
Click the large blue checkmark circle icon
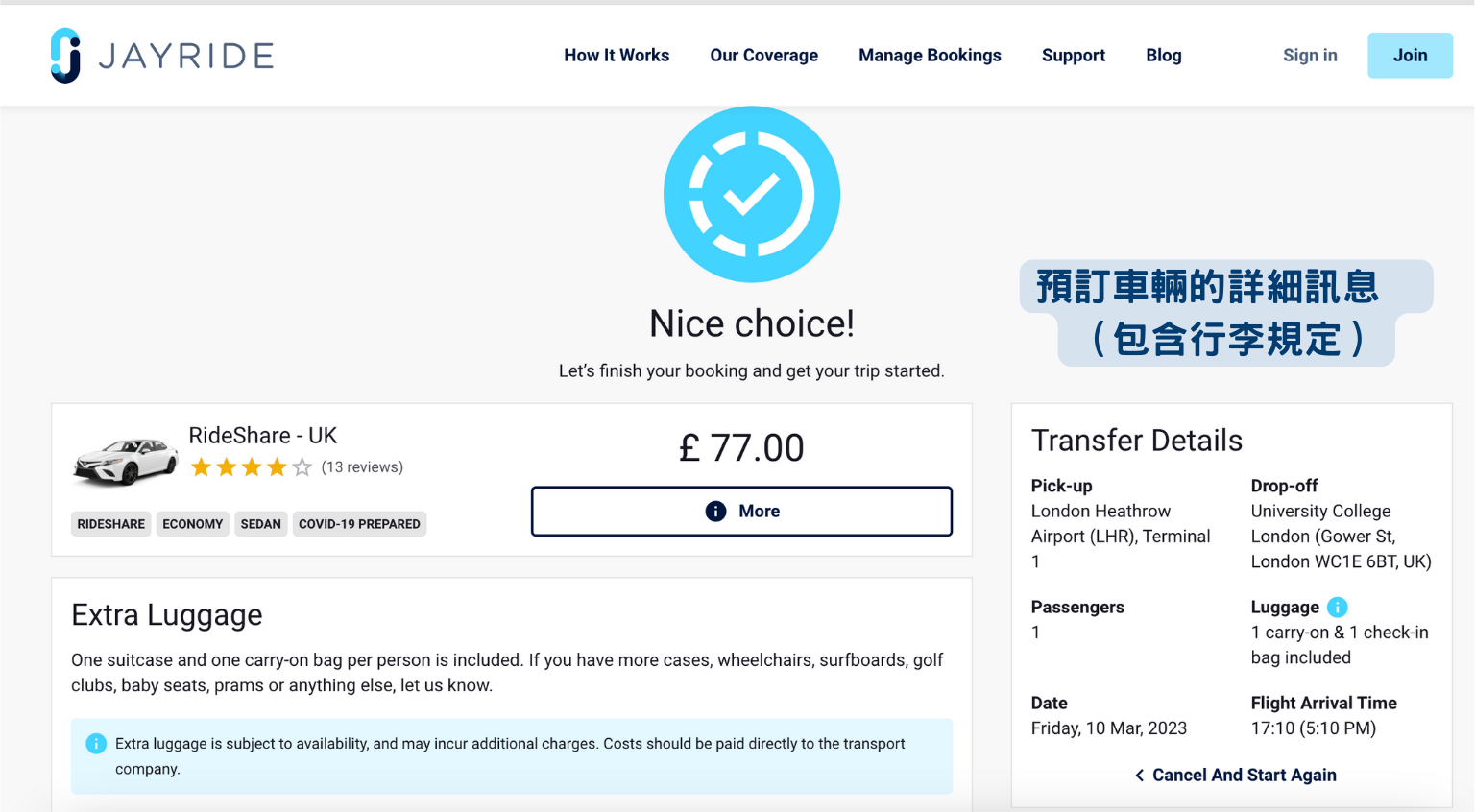(x=752, y=194)
